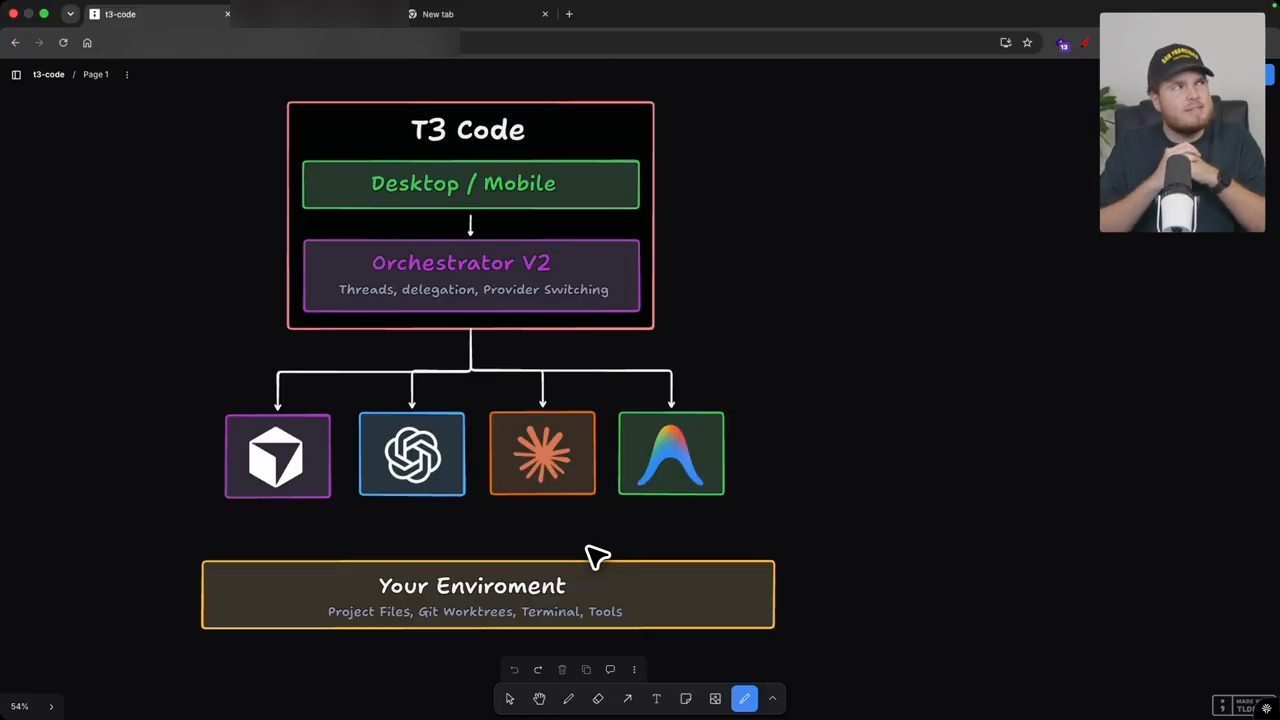Open the Page 1 page selector
This screenshot has width=1280, height=720.
click(96, 75)
